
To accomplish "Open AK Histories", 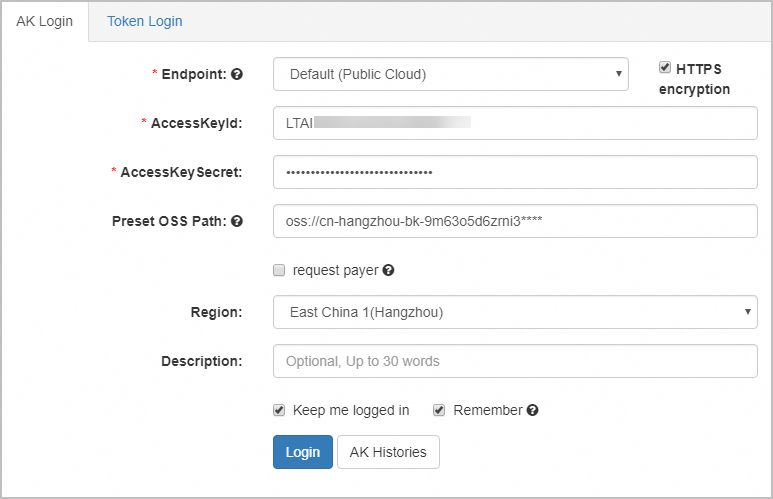I will click(x=388, y=452).
